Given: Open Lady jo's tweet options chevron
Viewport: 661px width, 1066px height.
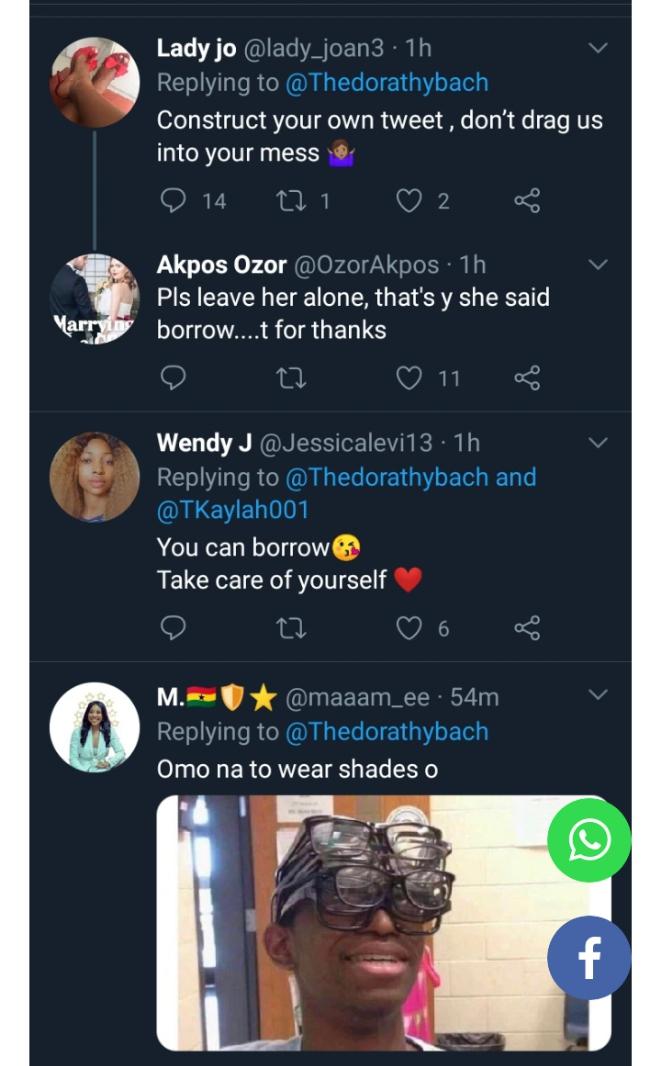Looking at the screenshot, I should (597, 48).
